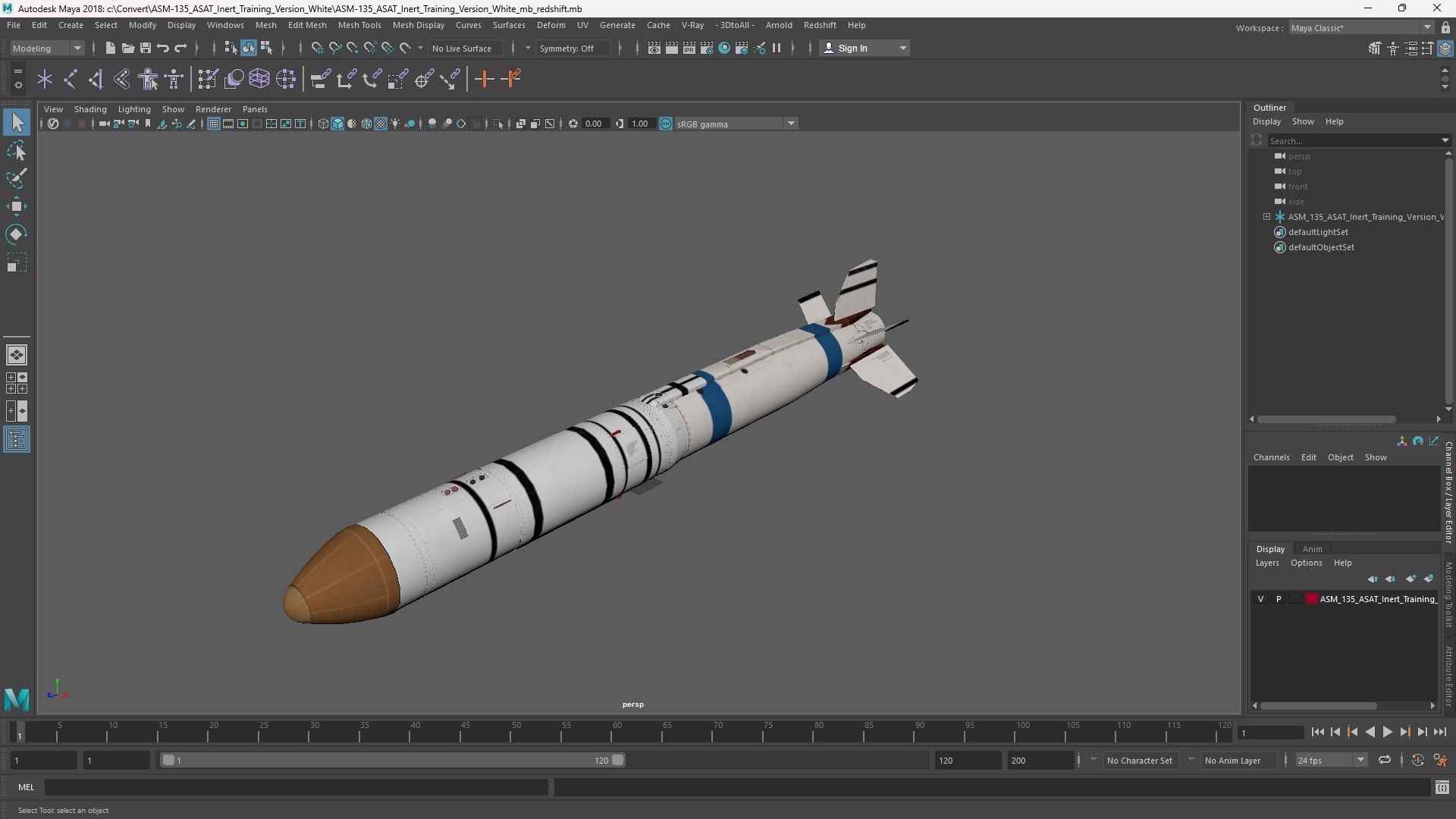Open the Redshift menu
Viewport: 1456px width, 819px height.
pyautogui.click(x=820, y=25)
